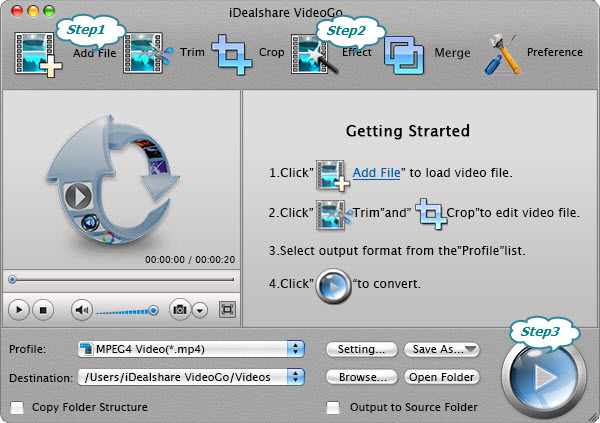Click the MPEG4 Video file type icon in Profile

pyautogui.click(x=86, y=349)
